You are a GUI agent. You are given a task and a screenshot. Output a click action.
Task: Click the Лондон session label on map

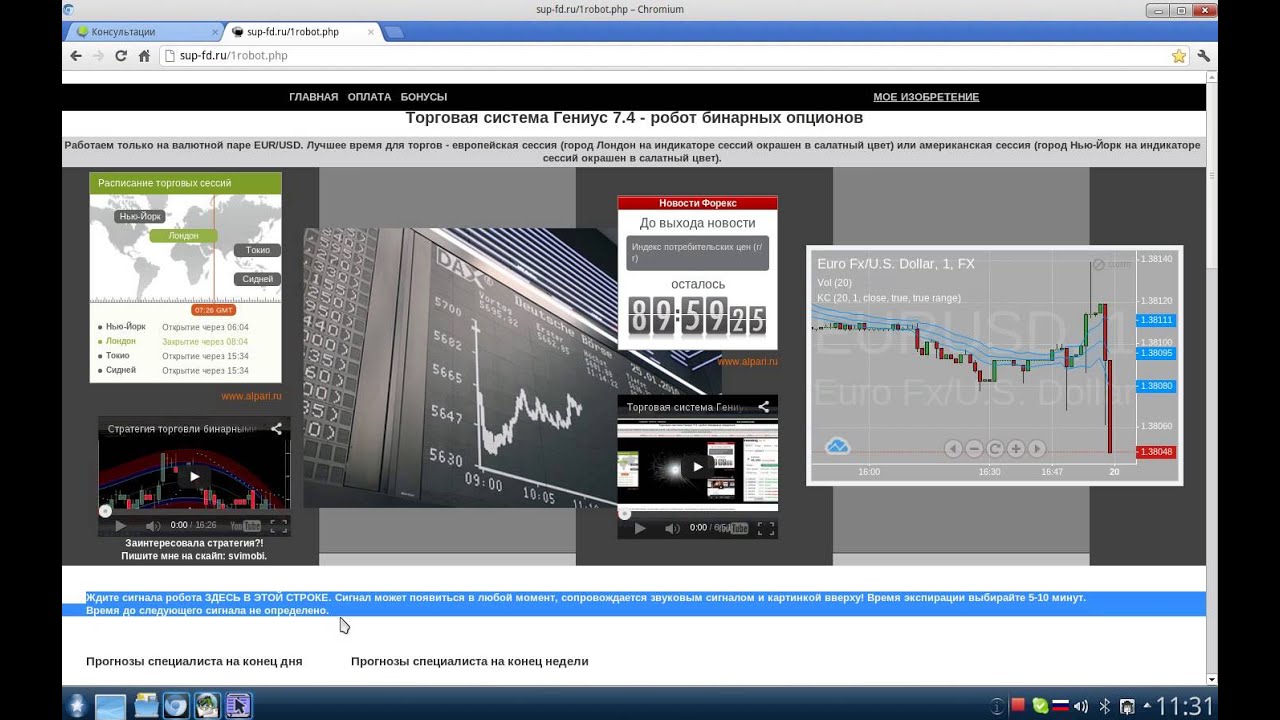[183, 236]
